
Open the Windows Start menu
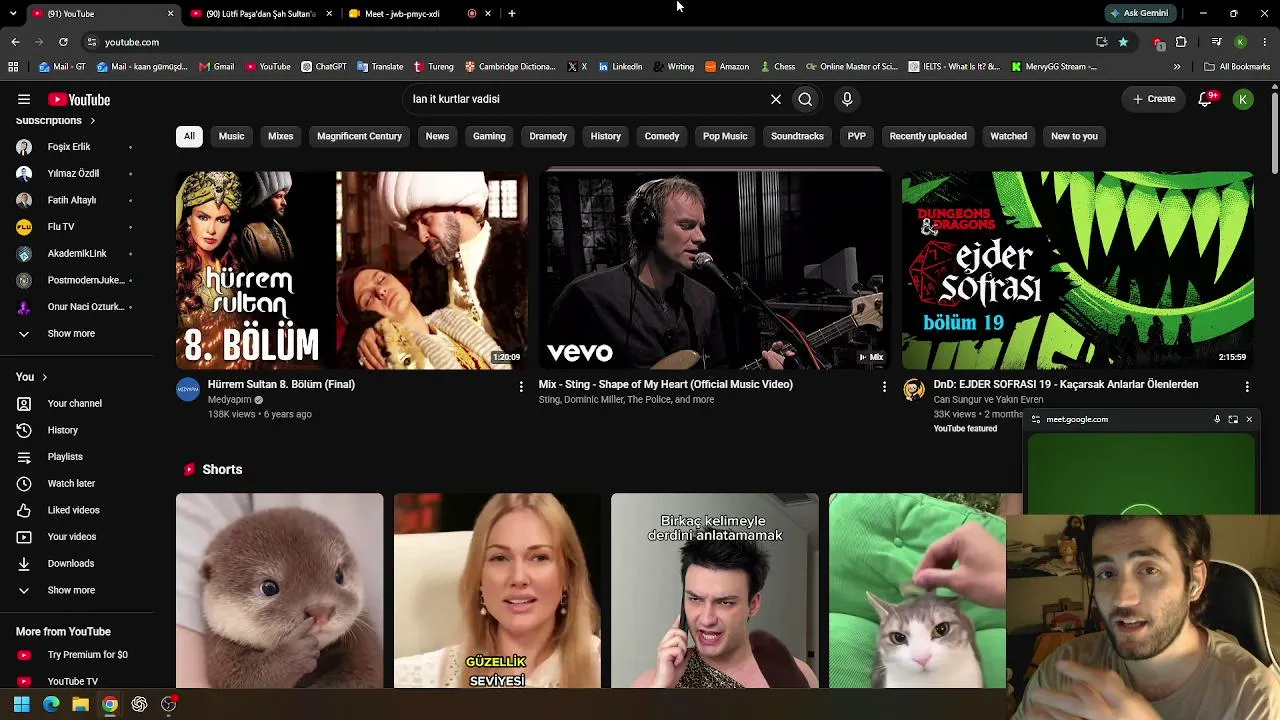[22, 704]
